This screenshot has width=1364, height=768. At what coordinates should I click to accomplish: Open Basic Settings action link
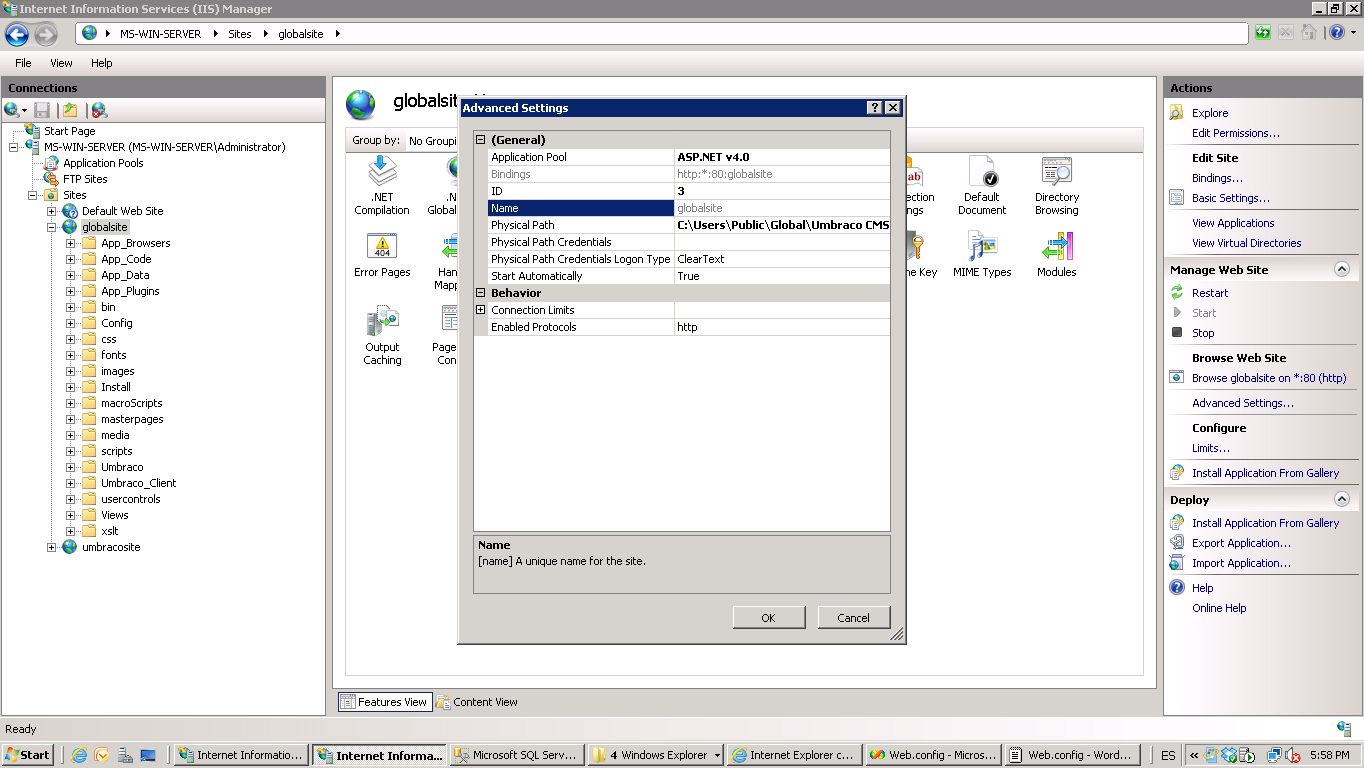[x=1231, y=198]
